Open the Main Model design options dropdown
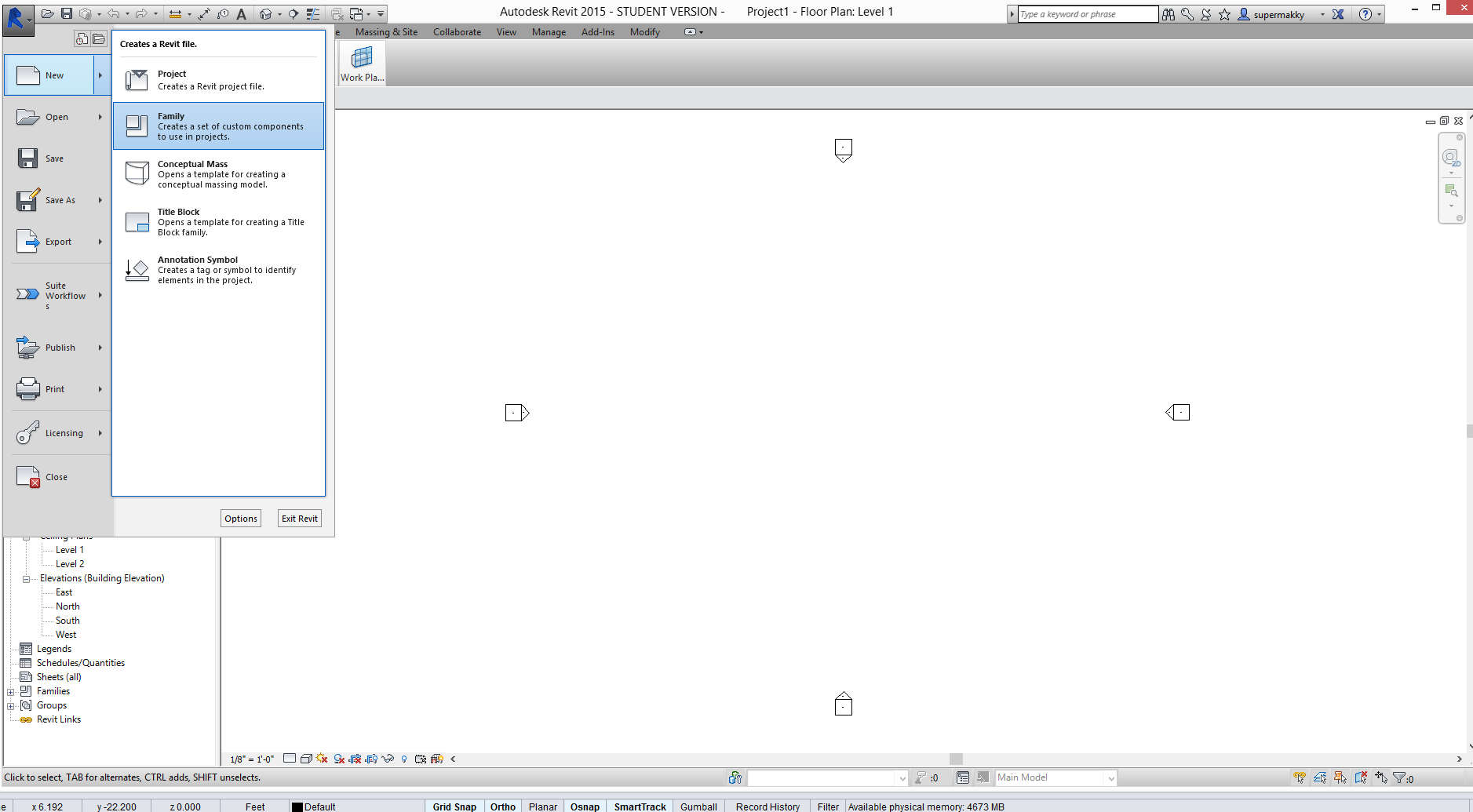Image resolution: width=1473 pixels, height=812 pixels. (1056, 777)
